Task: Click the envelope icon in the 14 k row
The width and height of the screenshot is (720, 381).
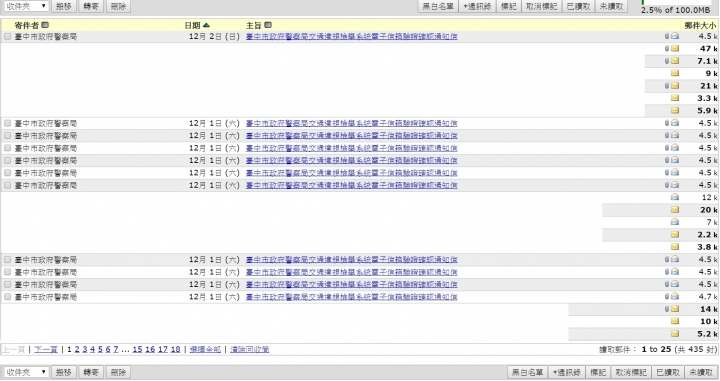Action: (x=675, y=309)
